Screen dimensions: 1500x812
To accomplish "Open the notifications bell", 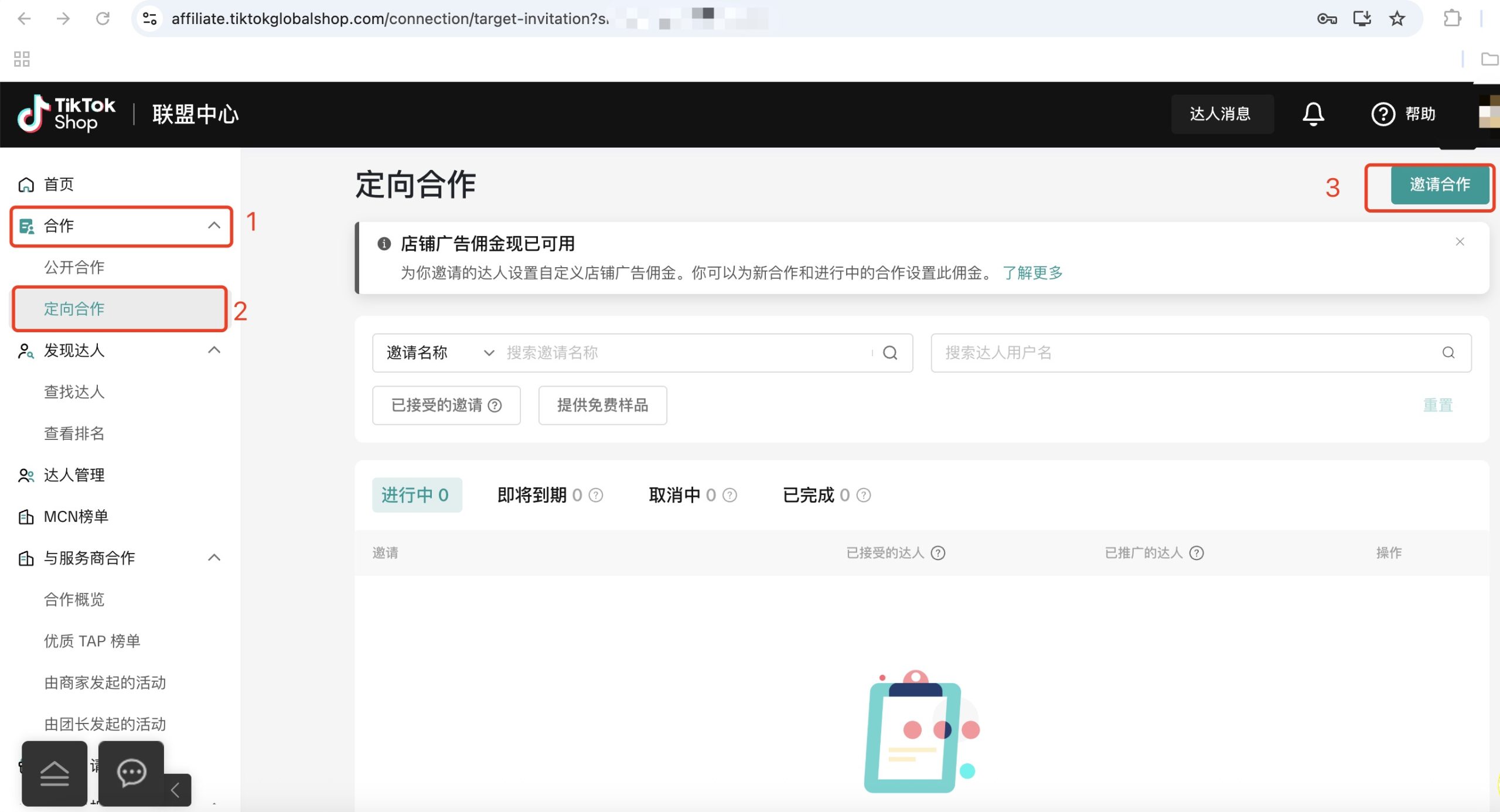I will (x=1313, y=114).
